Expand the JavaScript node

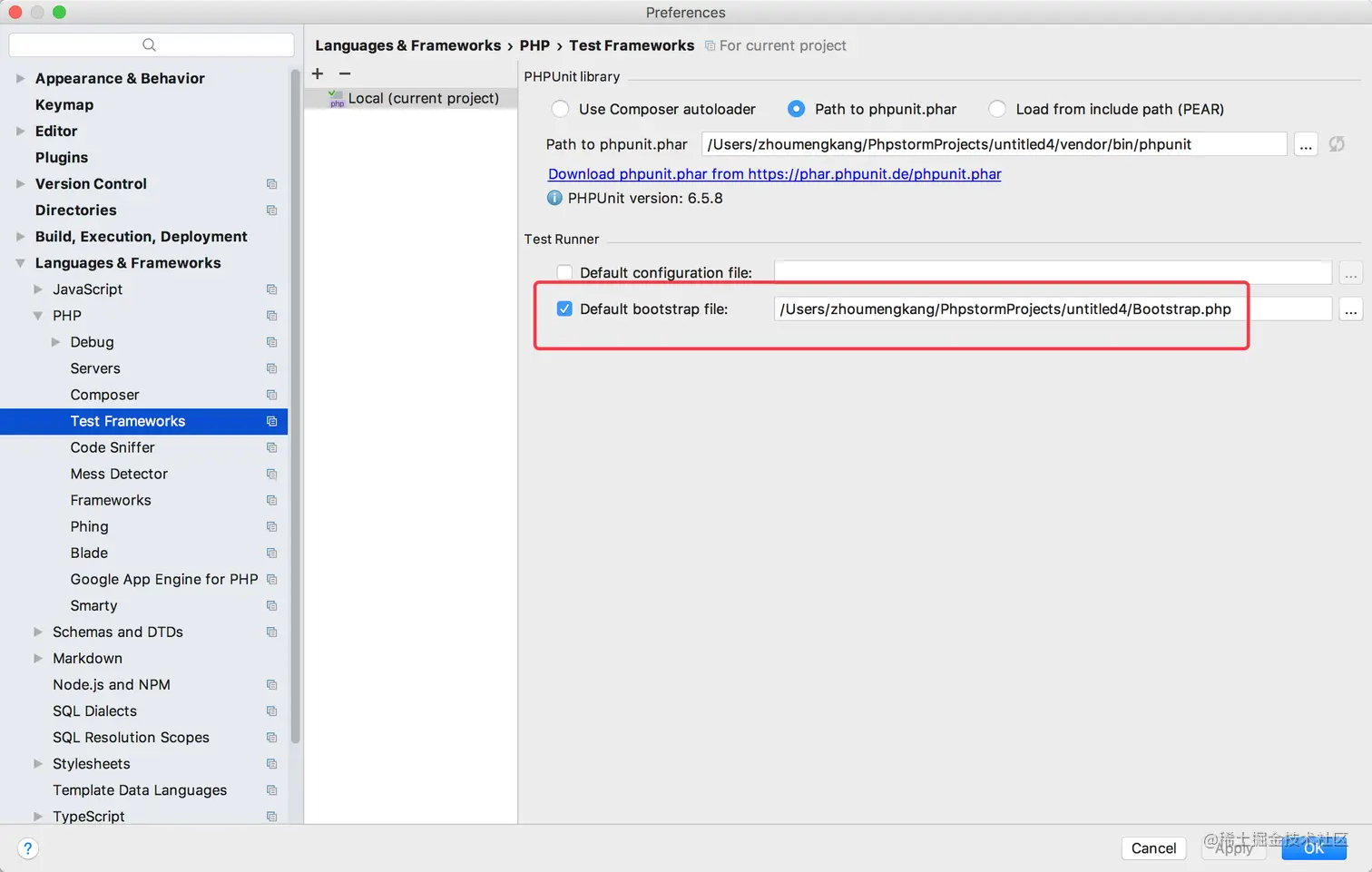pyautogui.click(x=38, y=289)
